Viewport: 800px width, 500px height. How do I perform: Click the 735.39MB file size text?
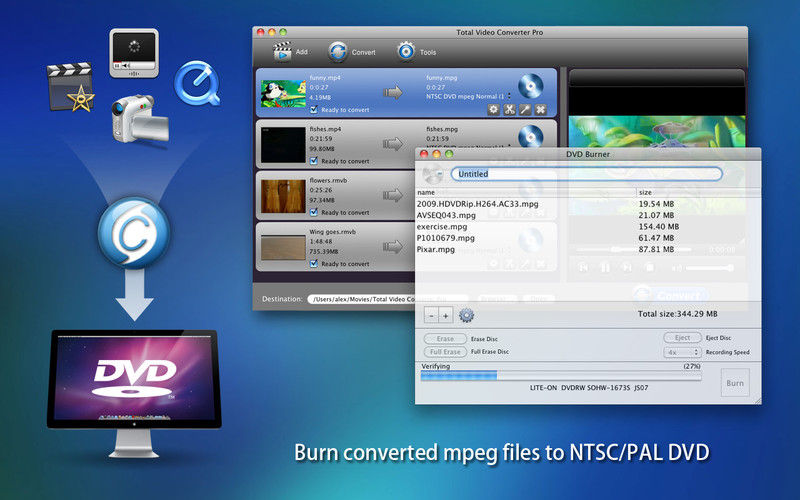pyautogui.click(x=322, y=252)
